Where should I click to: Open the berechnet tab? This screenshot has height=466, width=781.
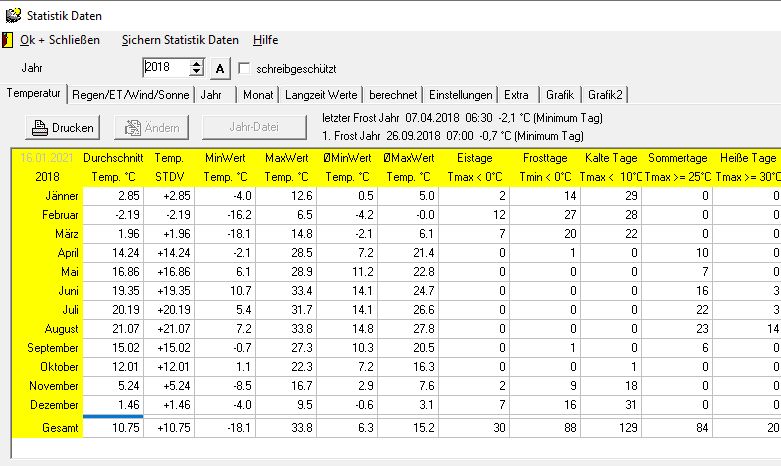[393, 95]
